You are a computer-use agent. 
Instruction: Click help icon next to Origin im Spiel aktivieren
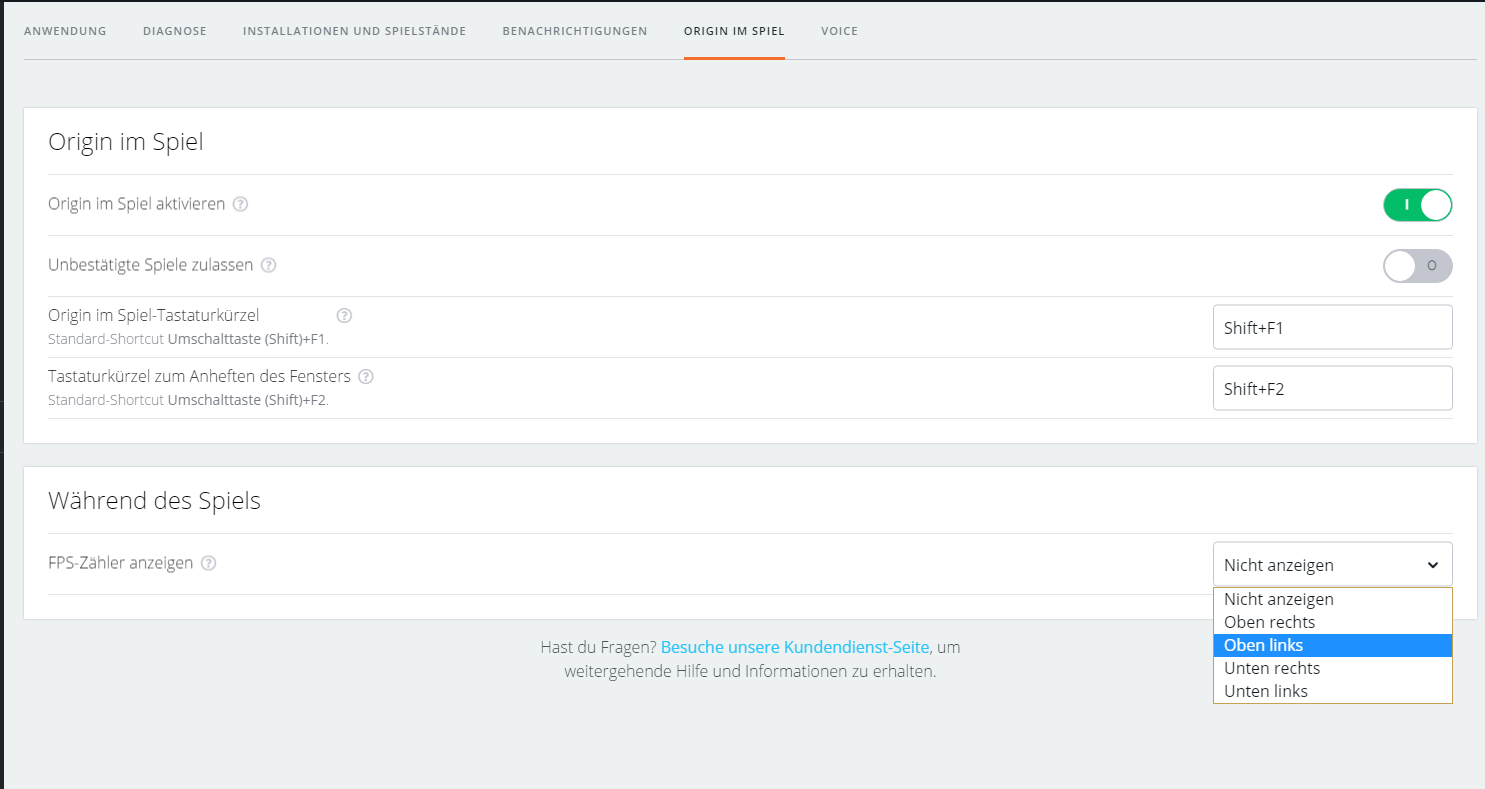pyautogui.click(x=240, y=204)
